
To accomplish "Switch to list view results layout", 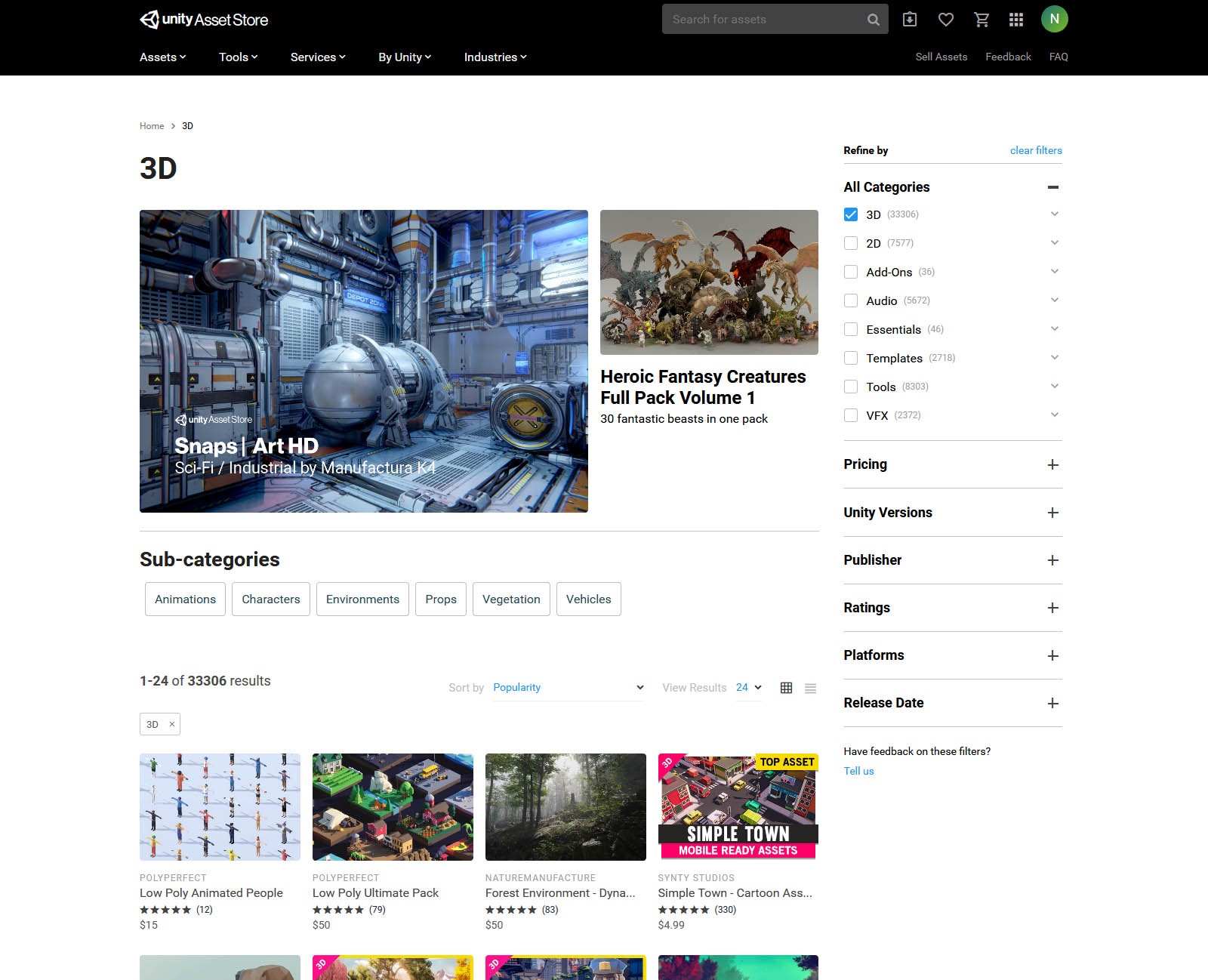I will 810,688.
